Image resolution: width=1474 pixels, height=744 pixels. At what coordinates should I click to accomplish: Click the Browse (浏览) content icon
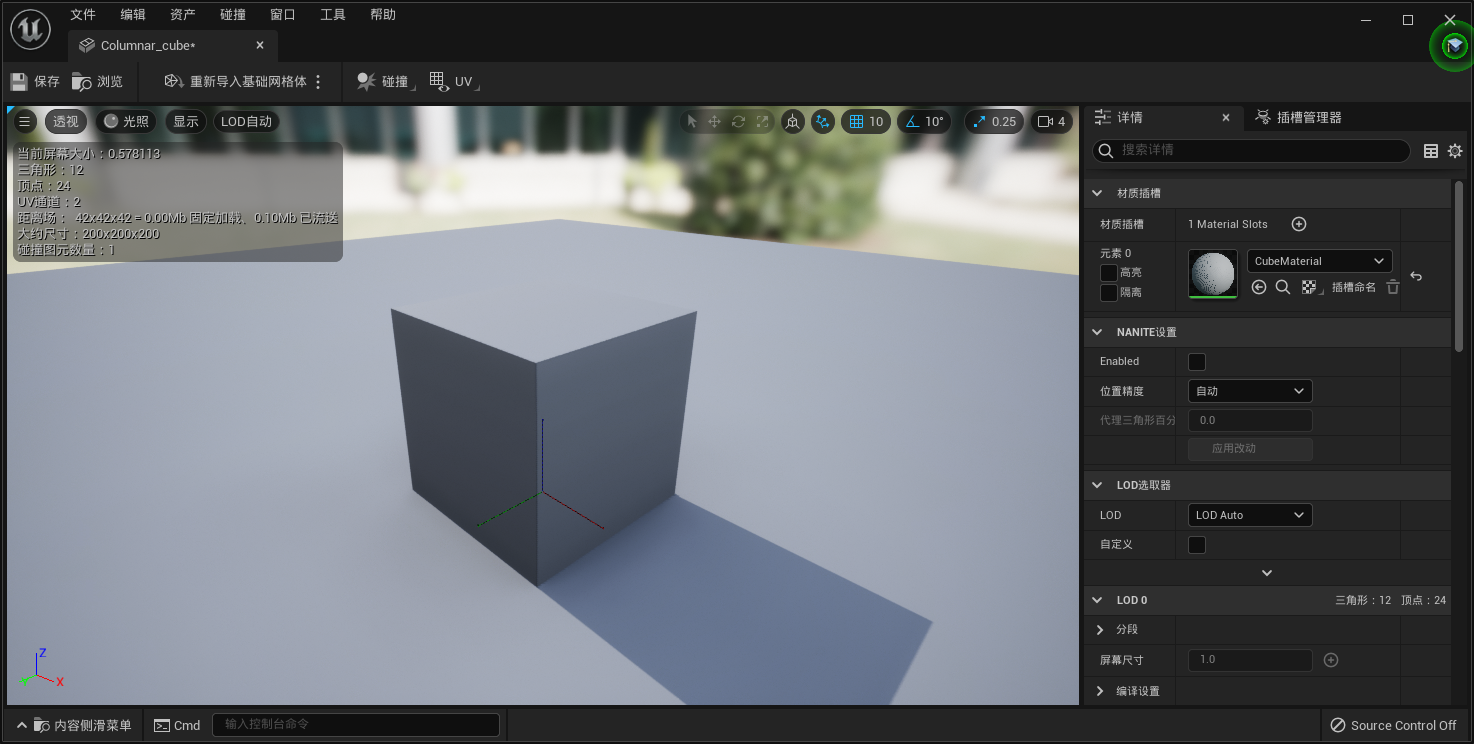click(82, 81)
